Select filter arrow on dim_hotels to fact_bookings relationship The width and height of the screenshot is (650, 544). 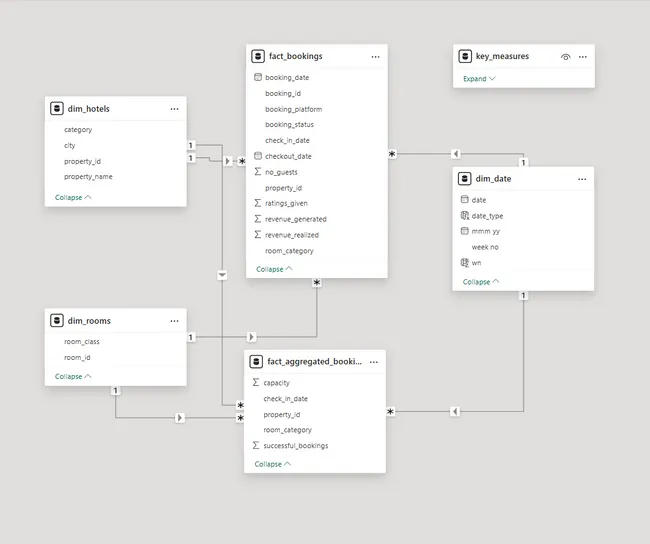227,161
